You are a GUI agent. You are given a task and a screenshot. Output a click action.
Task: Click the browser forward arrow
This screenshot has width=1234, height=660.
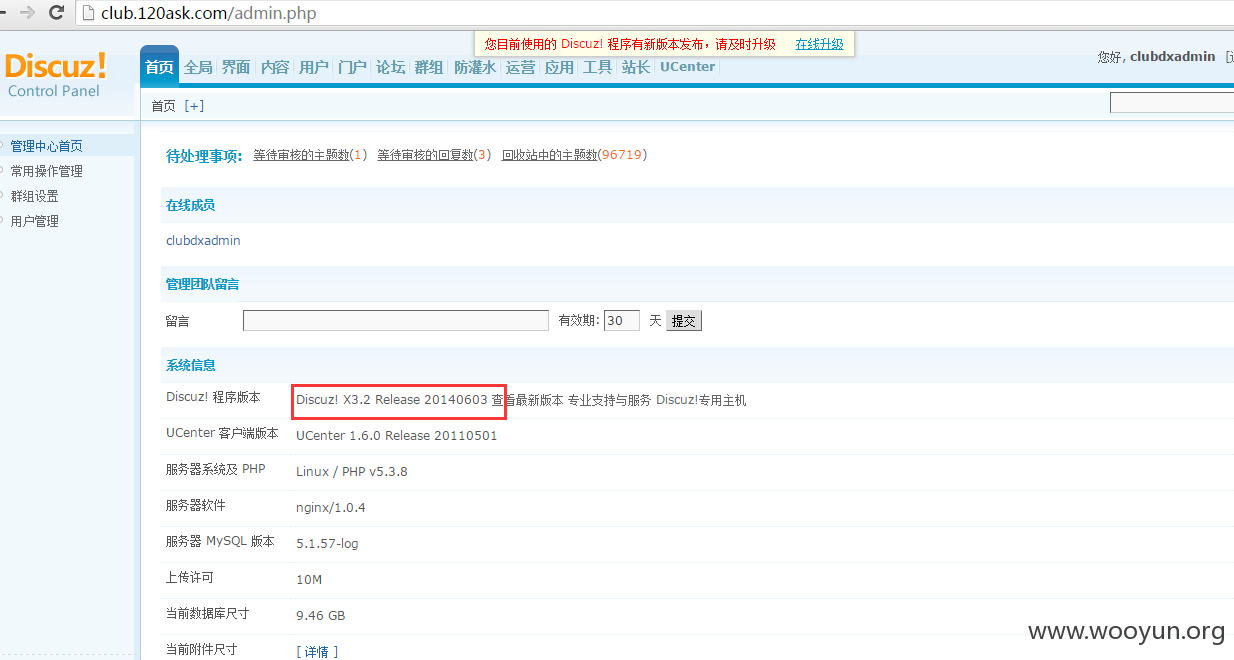pyautogui.click(x=28, y=13)
